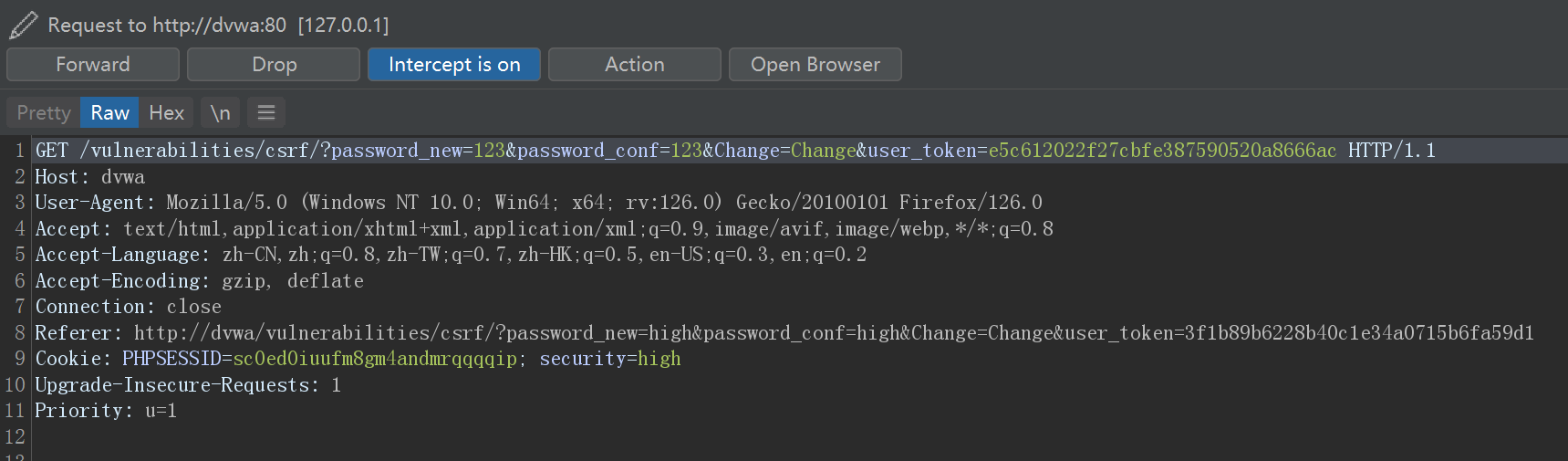Image resolution: width=1568 pixels, height=461 pixels.
Task: Forward the intercepted request
Action: [x=93, y=65]
